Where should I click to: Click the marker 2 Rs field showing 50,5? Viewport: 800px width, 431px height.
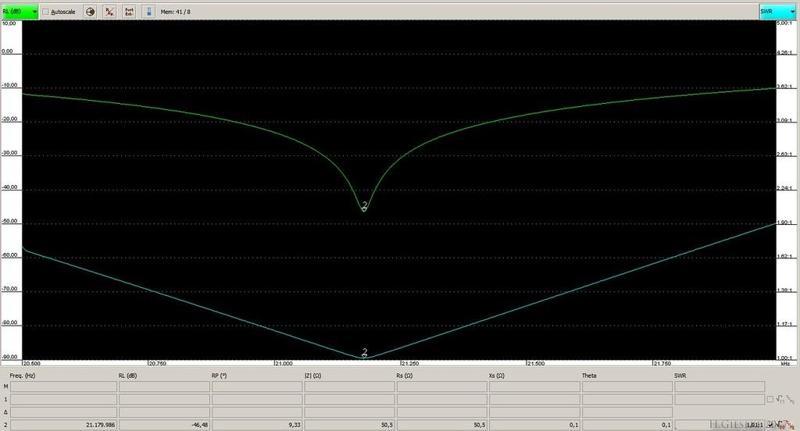pos(442,424)
